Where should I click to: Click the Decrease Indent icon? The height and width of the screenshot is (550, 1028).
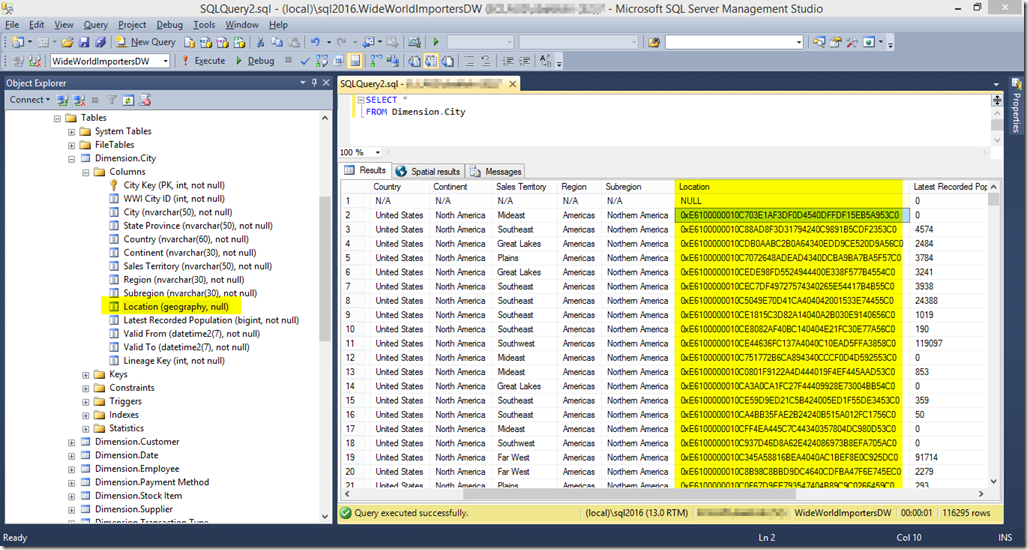508,61
